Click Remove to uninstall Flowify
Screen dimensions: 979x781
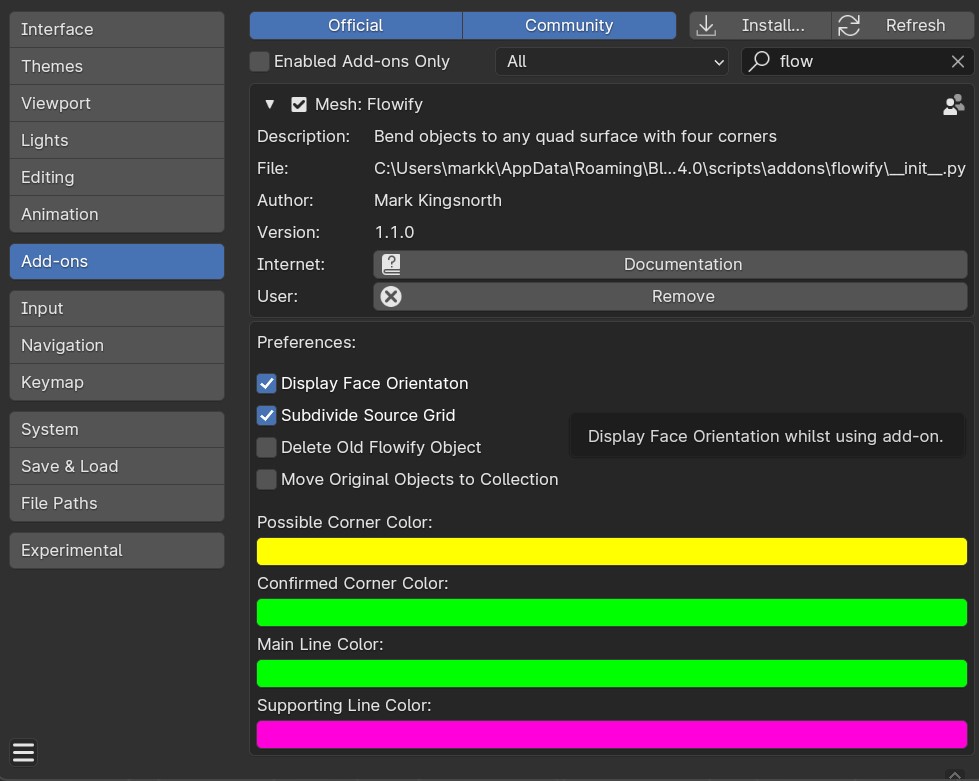pos(671,297)
